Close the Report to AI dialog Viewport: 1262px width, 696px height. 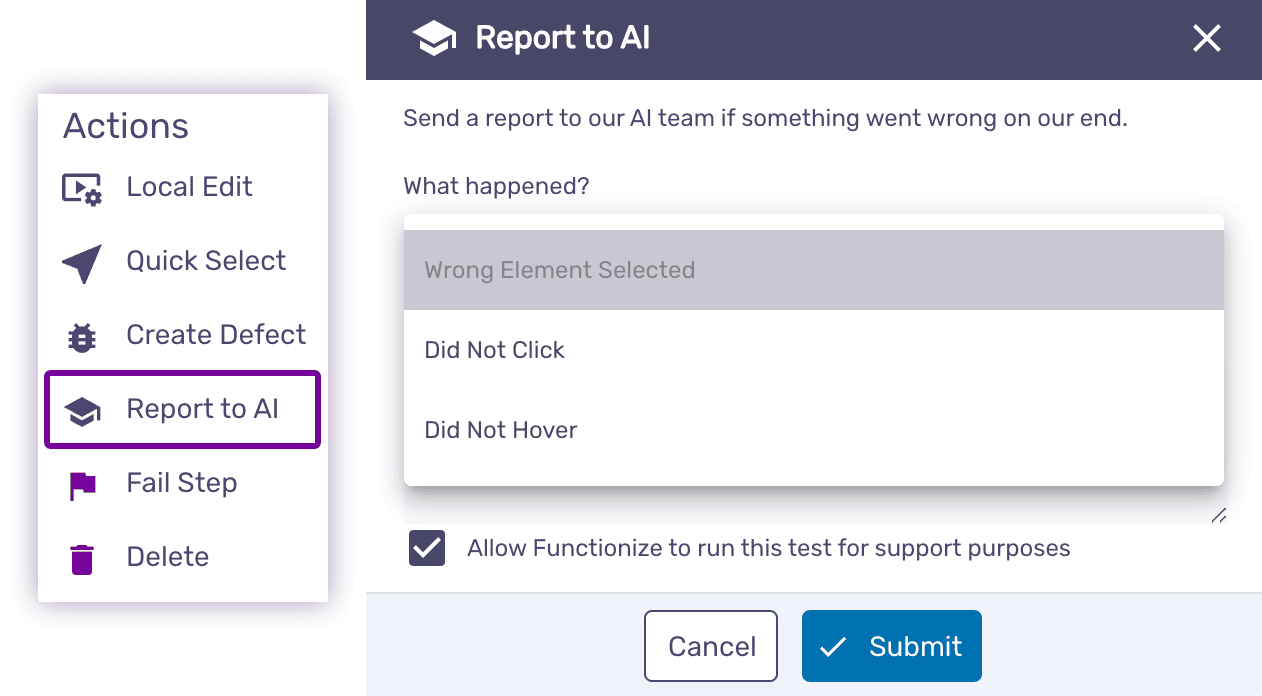tap(1207, 39)
